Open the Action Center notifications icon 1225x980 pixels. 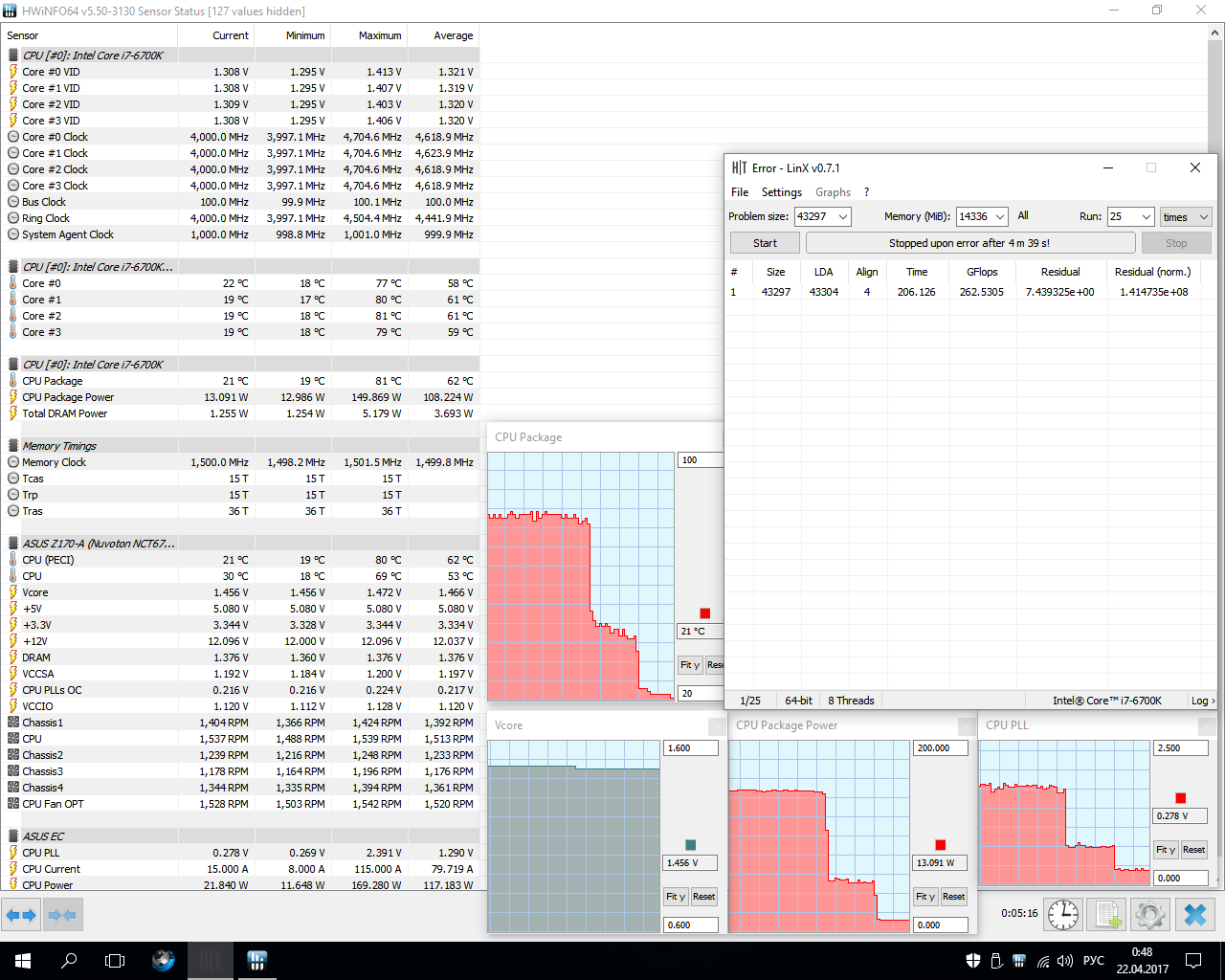(x=1193, y=961)
